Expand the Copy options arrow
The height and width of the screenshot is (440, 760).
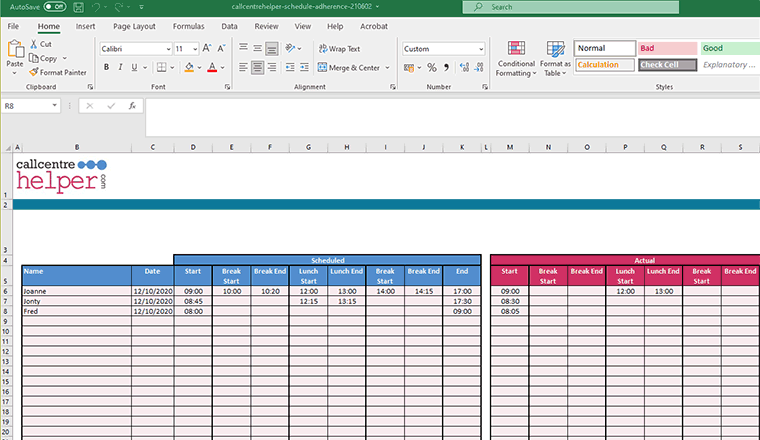tap(64, 58)
